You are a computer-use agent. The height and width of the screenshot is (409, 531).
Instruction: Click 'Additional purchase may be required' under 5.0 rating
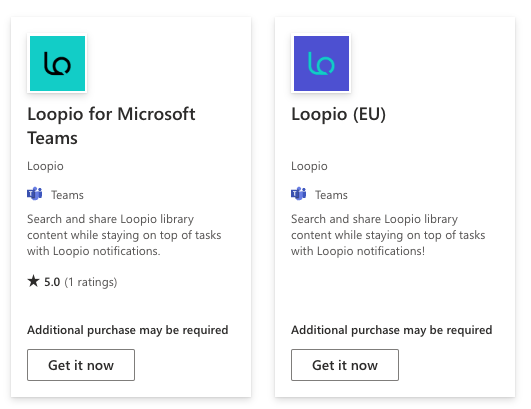[128, 330]
